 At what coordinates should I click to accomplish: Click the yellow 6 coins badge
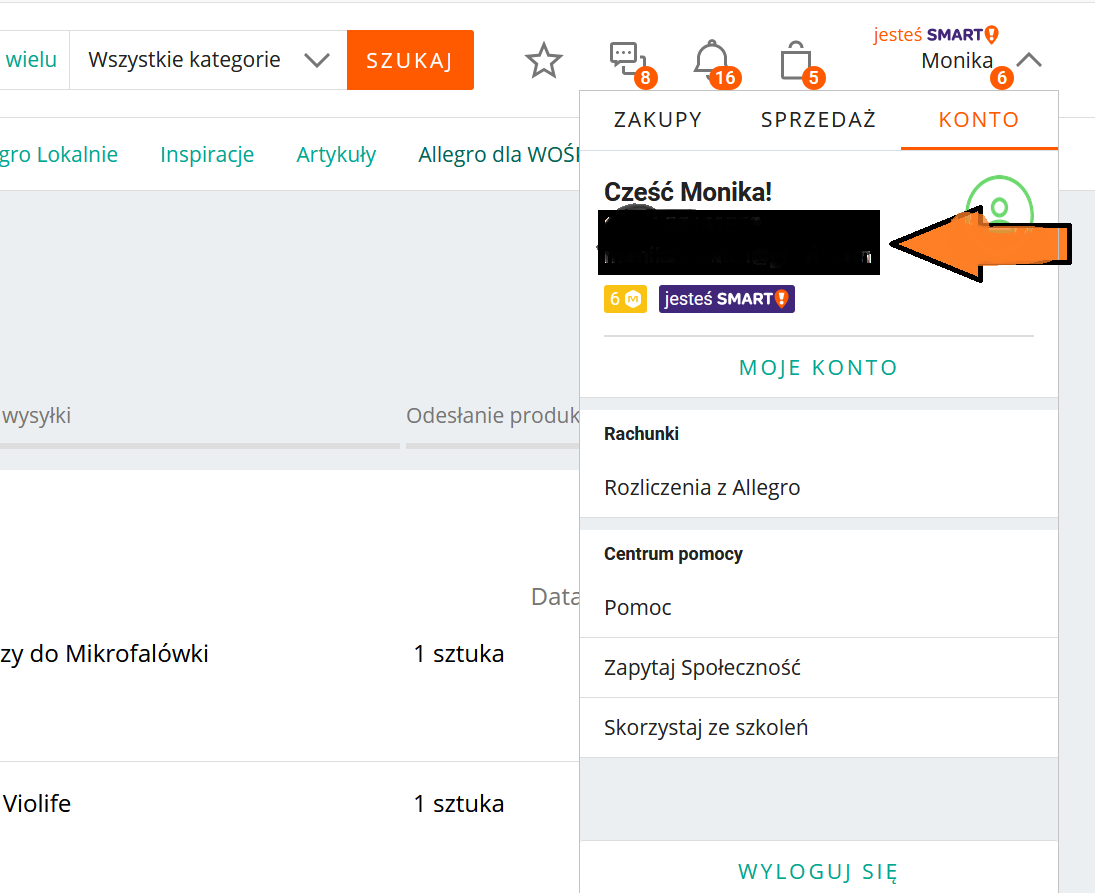625,299
